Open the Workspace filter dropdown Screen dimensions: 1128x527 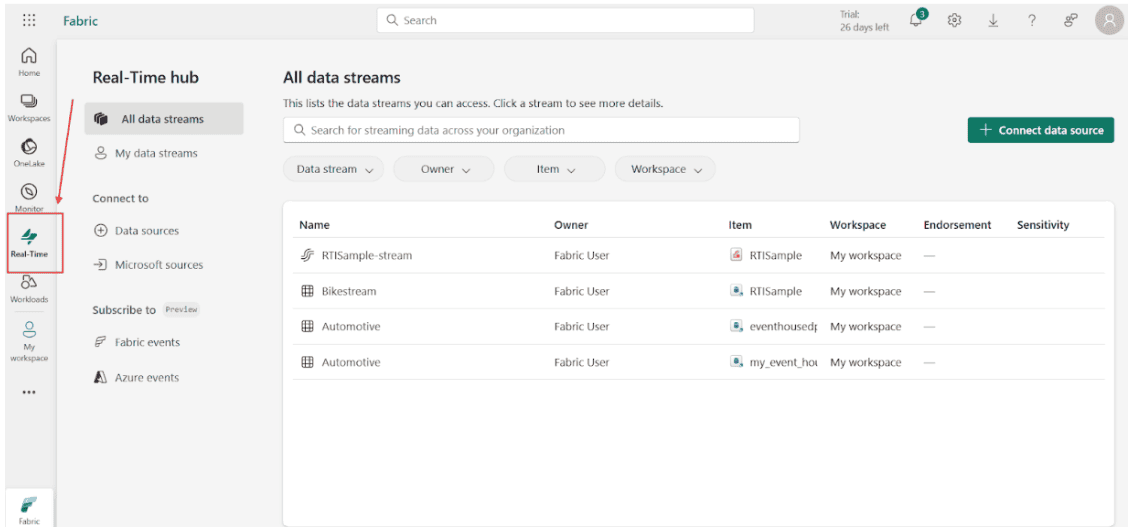[x=665, y=169]
